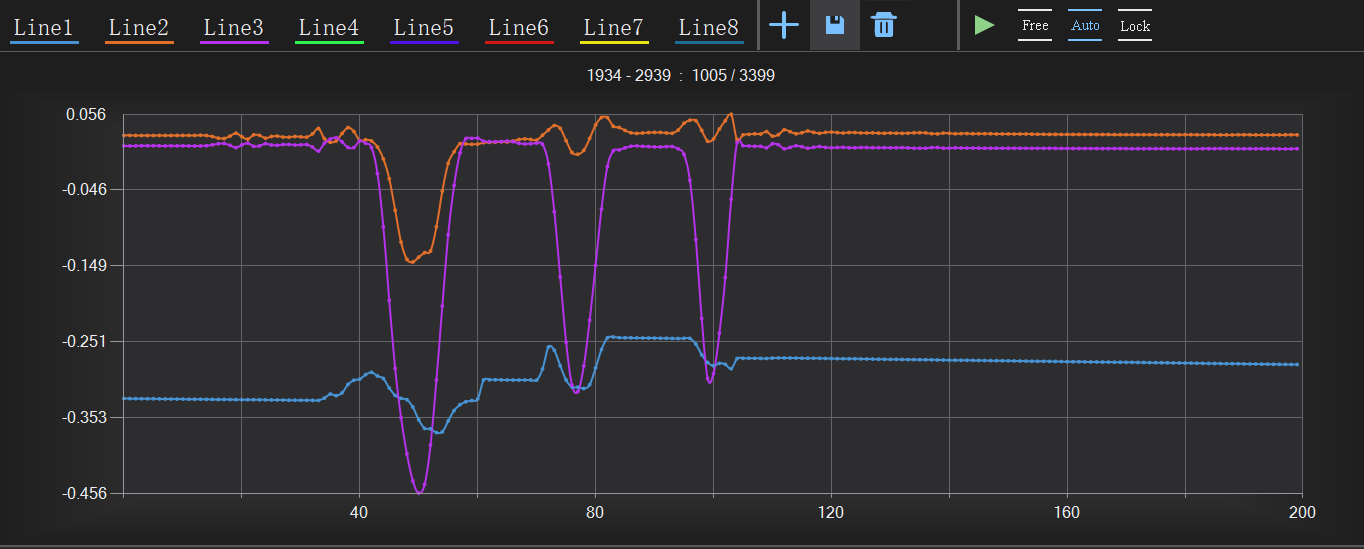The height and width of the screenshot is (549, 1364).
Task: Delete data with the trash can icon
Action: [883, 25]
